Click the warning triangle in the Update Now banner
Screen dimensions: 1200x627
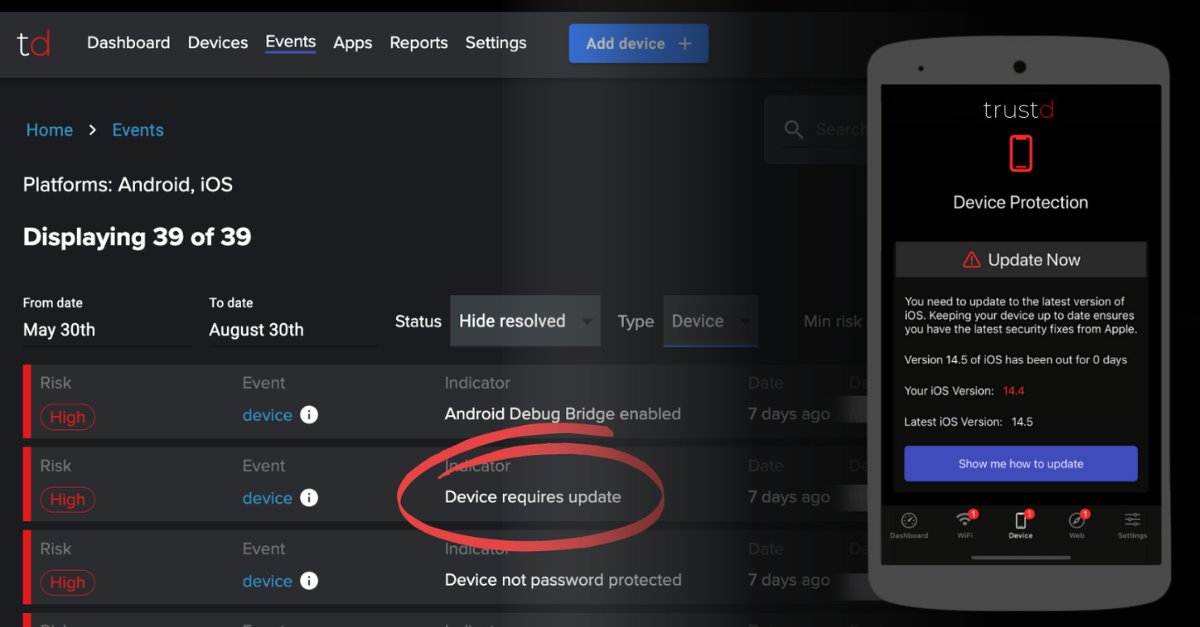(969, 259)
